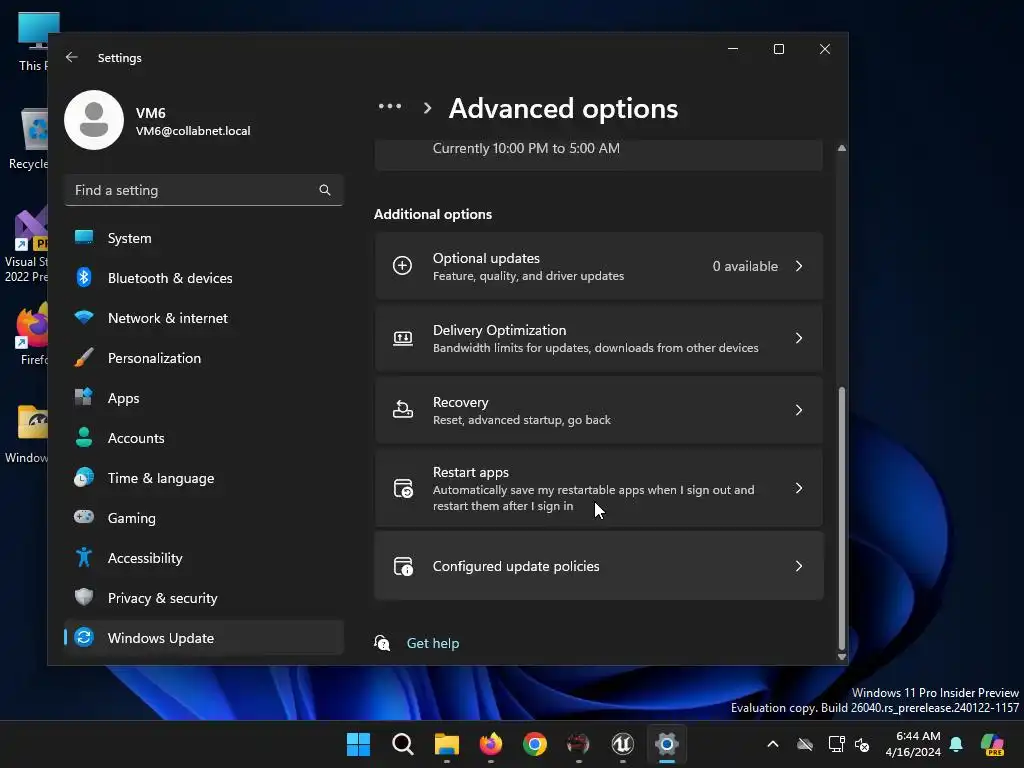Open Delivery Optimization via its chevron

799,338
